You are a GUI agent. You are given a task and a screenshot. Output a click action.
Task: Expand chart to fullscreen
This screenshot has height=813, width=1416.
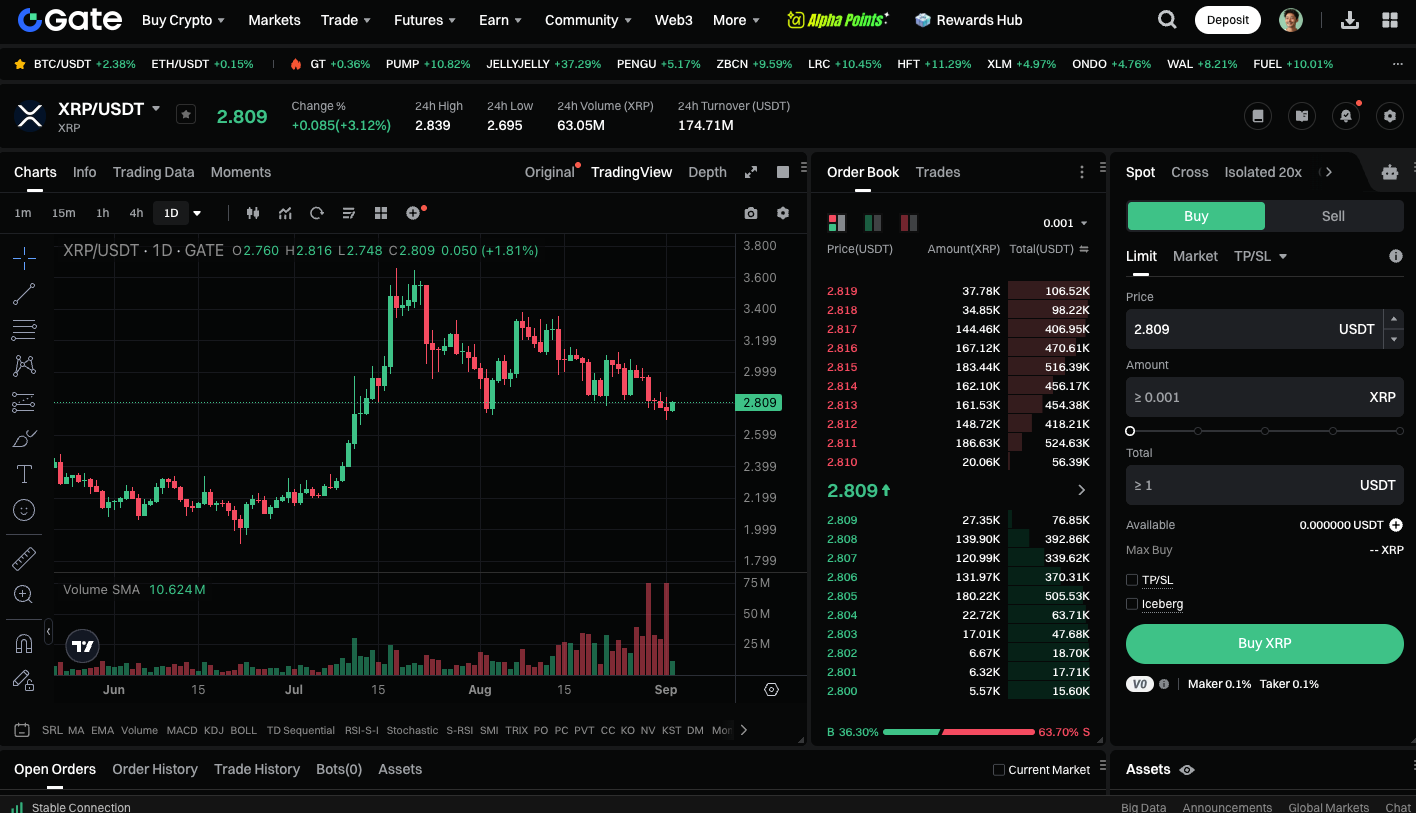pyautogui.click(x=751, y=172)
